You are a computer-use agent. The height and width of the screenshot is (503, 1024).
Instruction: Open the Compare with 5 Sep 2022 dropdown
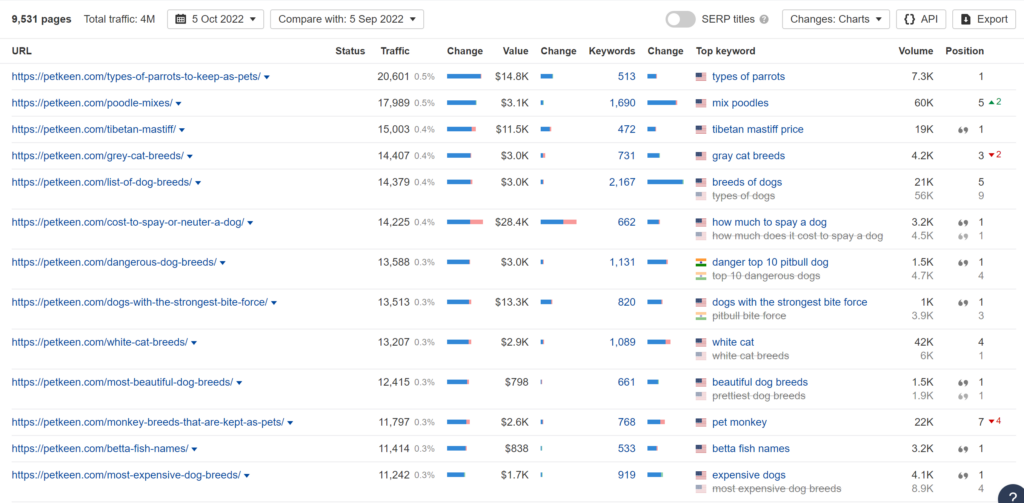click(x=347, y=19)
